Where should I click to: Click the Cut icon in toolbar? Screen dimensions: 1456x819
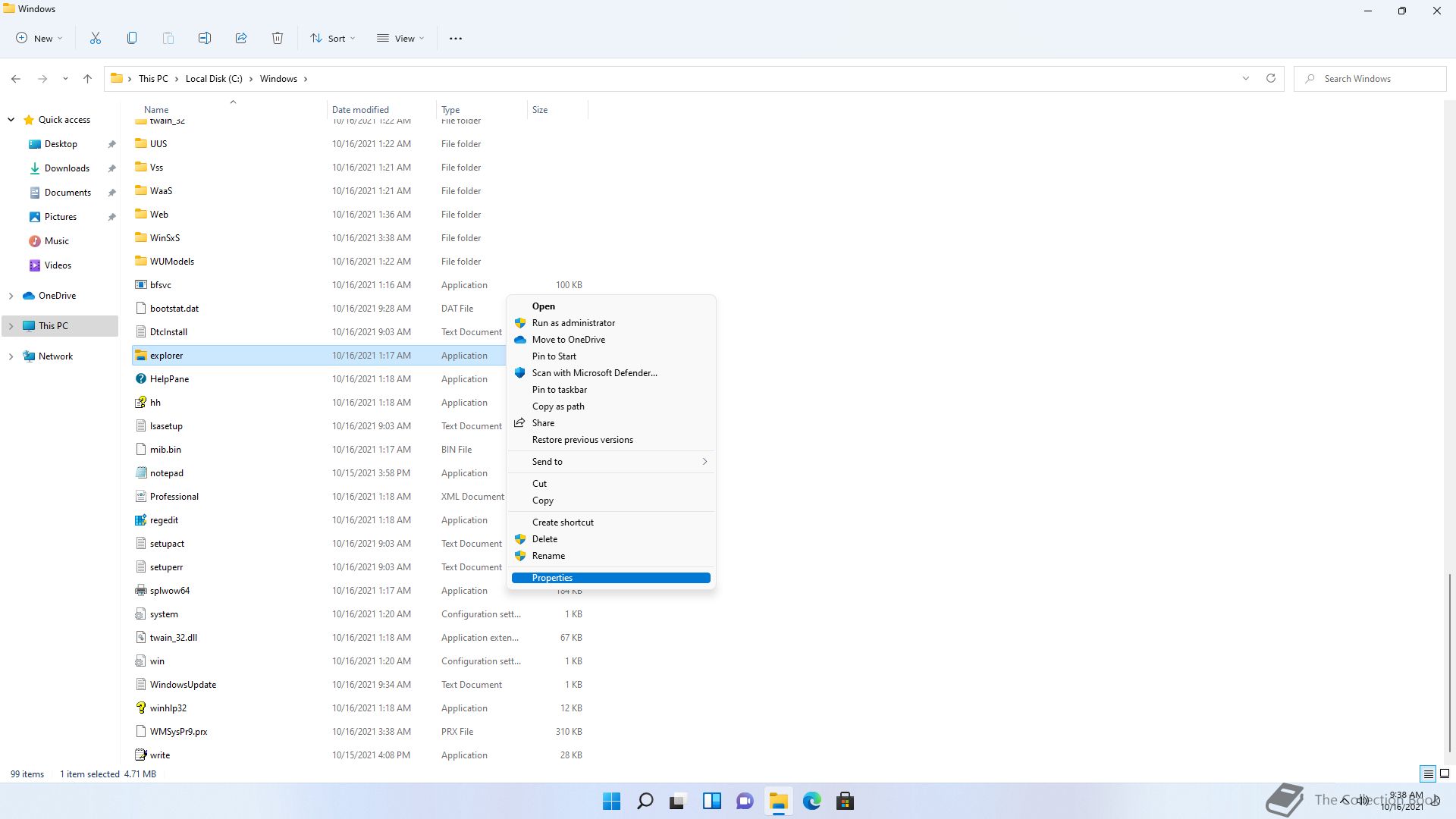tap(96, 38)
